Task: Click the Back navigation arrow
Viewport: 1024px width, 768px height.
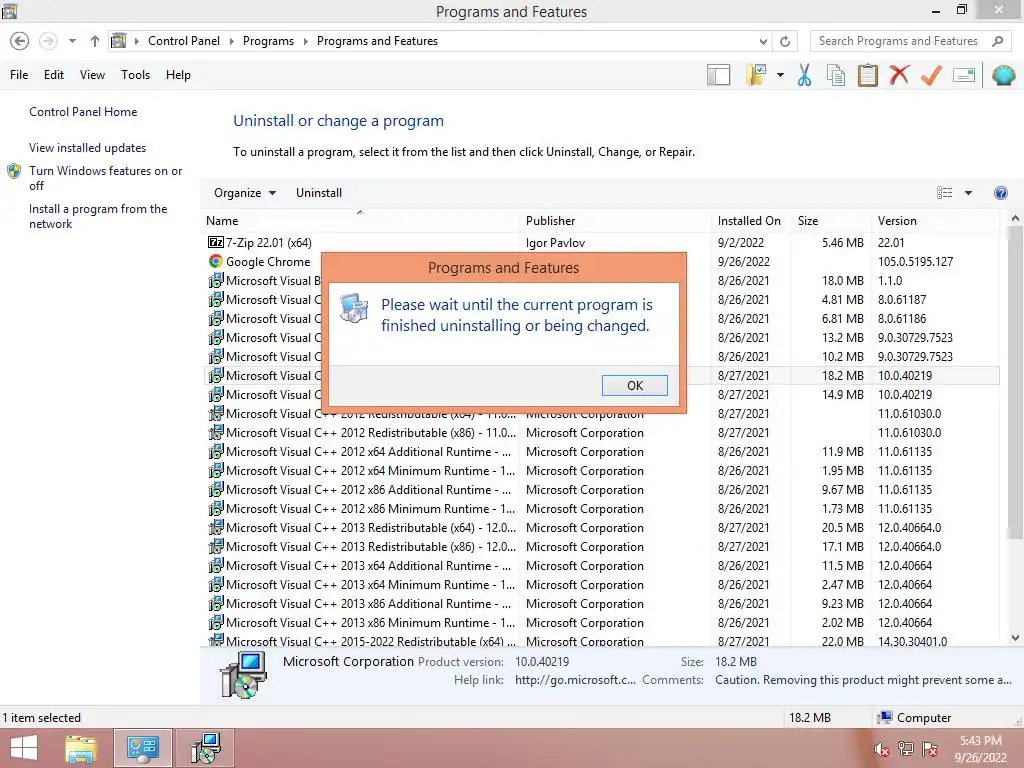Action: 20,41
